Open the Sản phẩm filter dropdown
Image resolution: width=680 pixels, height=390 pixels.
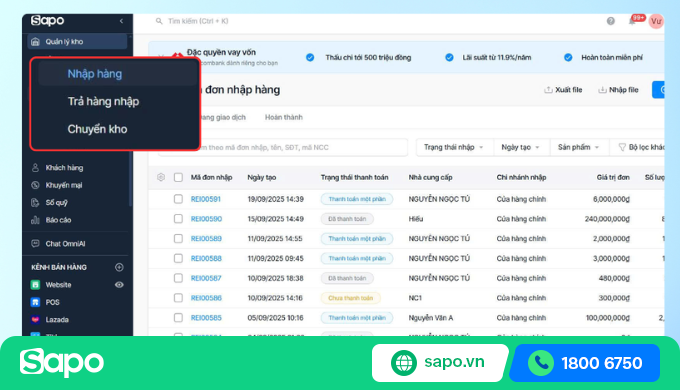coord(579,147)
